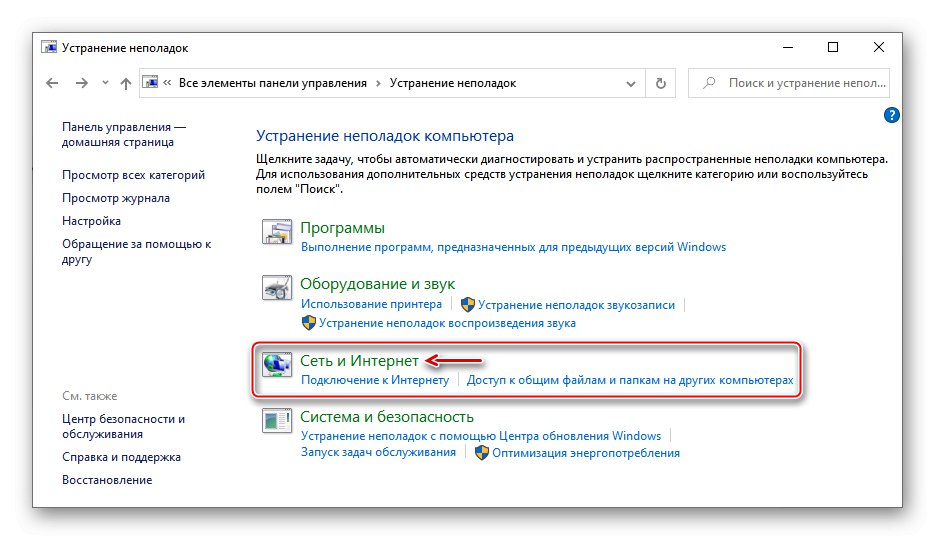
Task: Open 'Просмотр журнала' link
Action: click(x=116, y=198)
